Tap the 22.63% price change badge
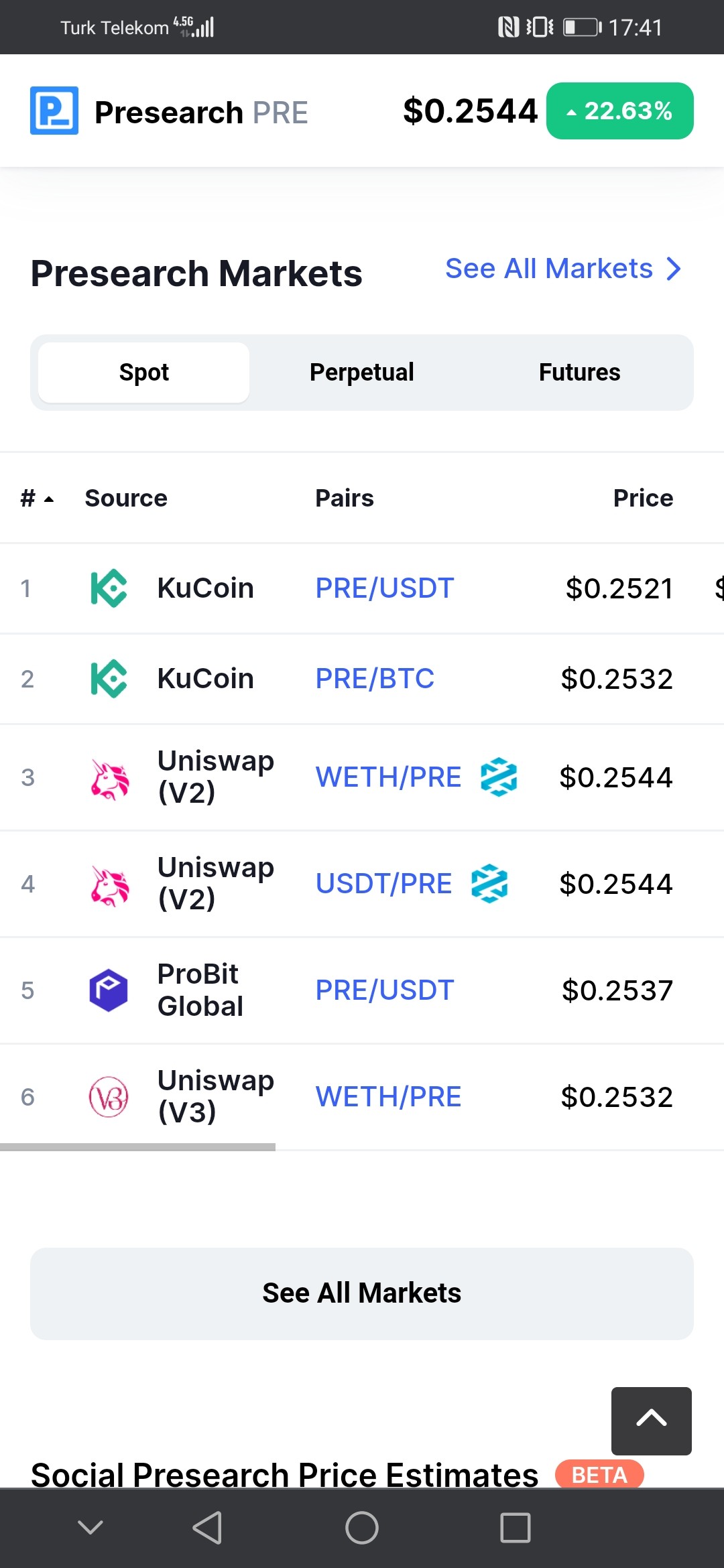This screenshot has height=1568, width=724. [620, 111]
